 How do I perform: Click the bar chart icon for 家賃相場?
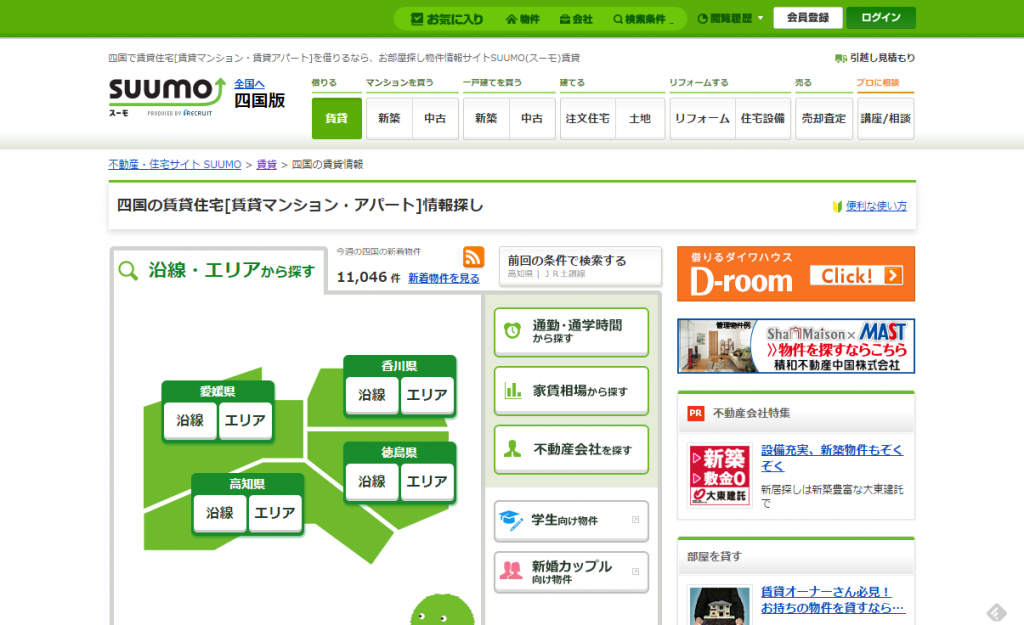tap(513, 390)
